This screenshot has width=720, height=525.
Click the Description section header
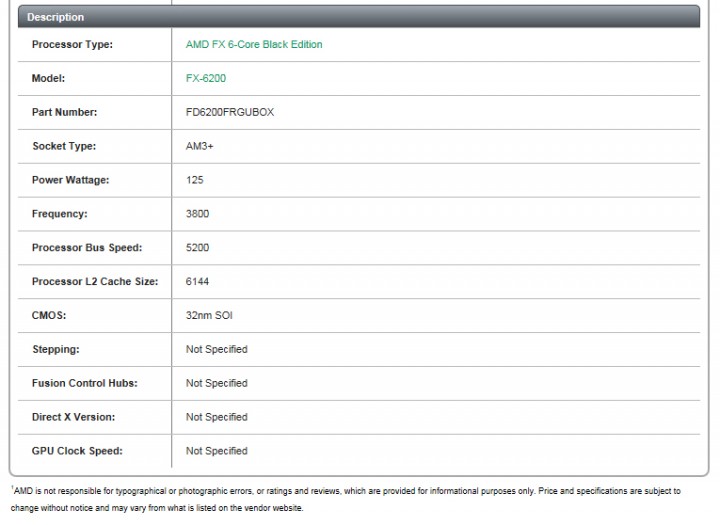56,17
